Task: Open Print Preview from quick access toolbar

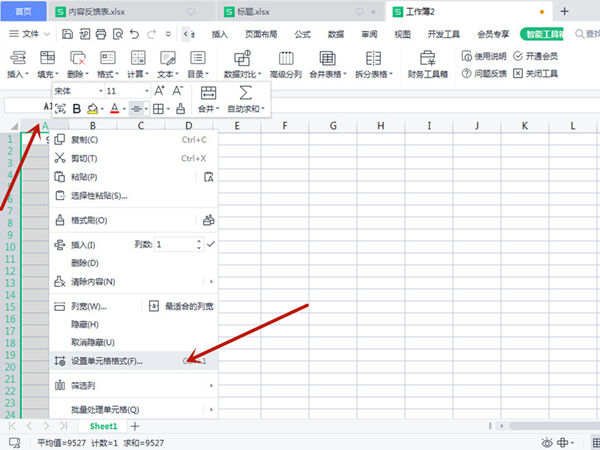Action: [x=118, y=34]
